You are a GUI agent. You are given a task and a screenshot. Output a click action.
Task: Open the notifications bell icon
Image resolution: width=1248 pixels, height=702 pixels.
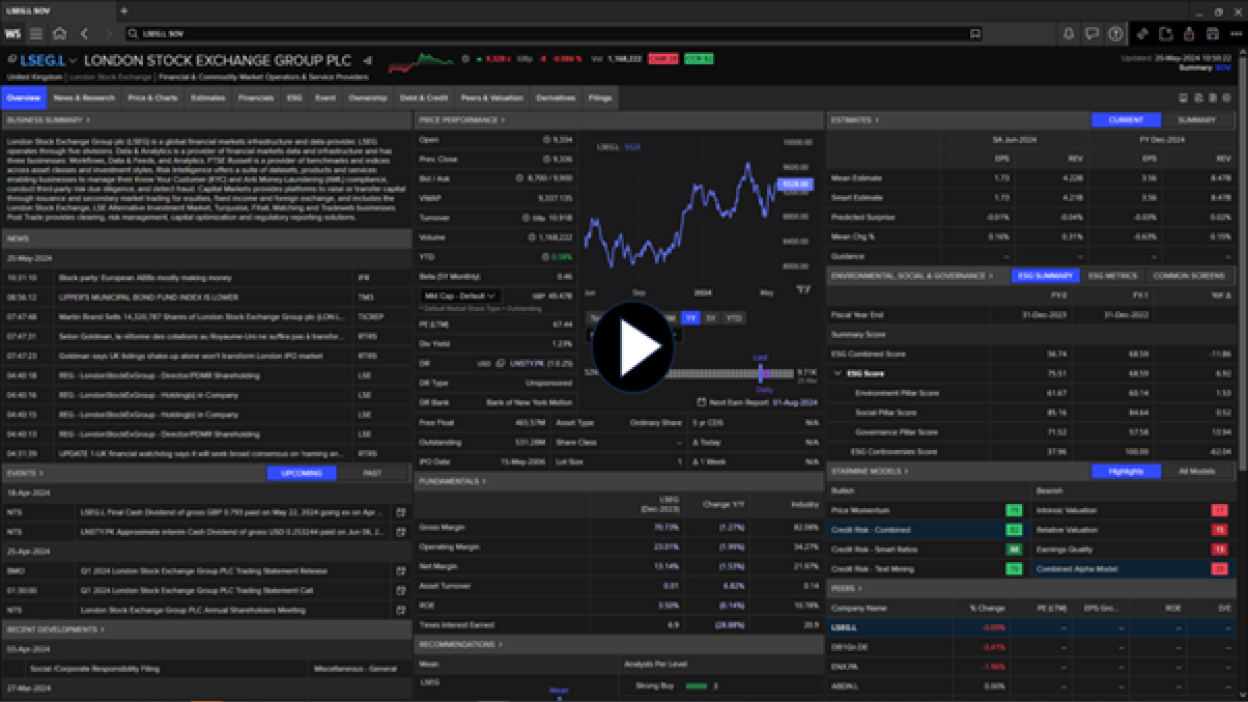1068,34
